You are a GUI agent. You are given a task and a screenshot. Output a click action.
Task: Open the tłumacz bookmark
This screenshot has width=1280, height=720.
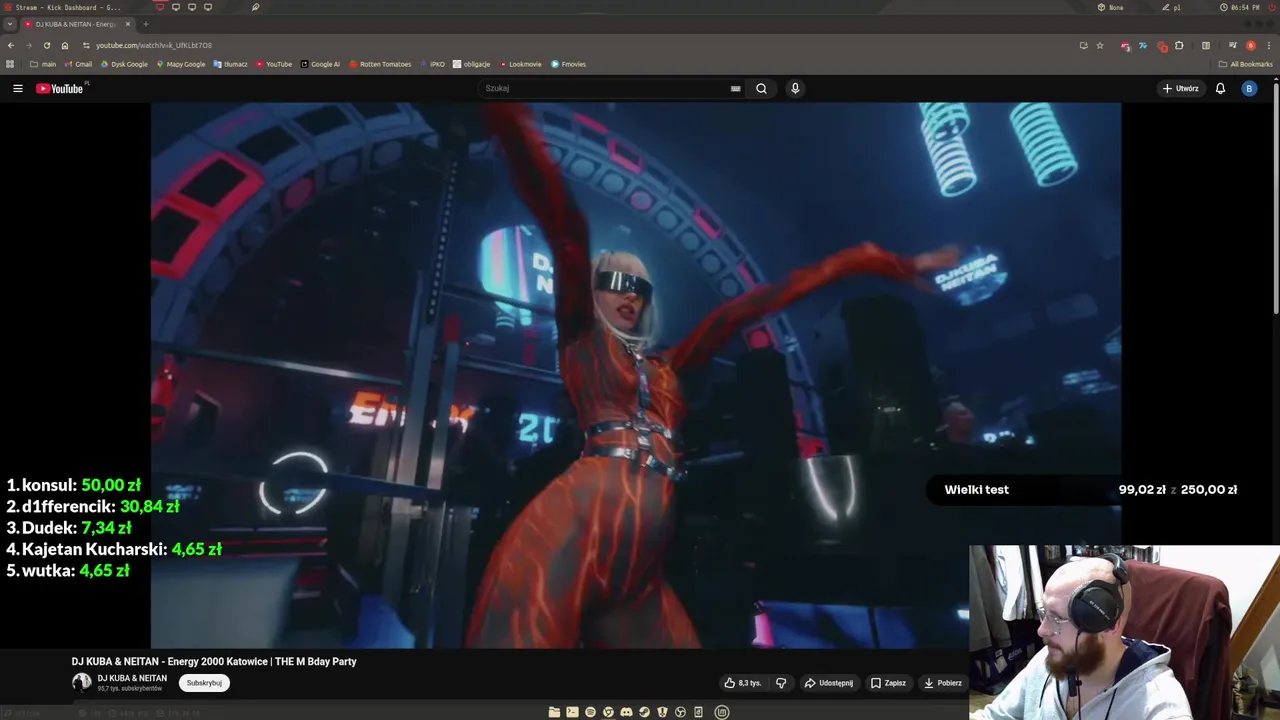click(230, 64)
